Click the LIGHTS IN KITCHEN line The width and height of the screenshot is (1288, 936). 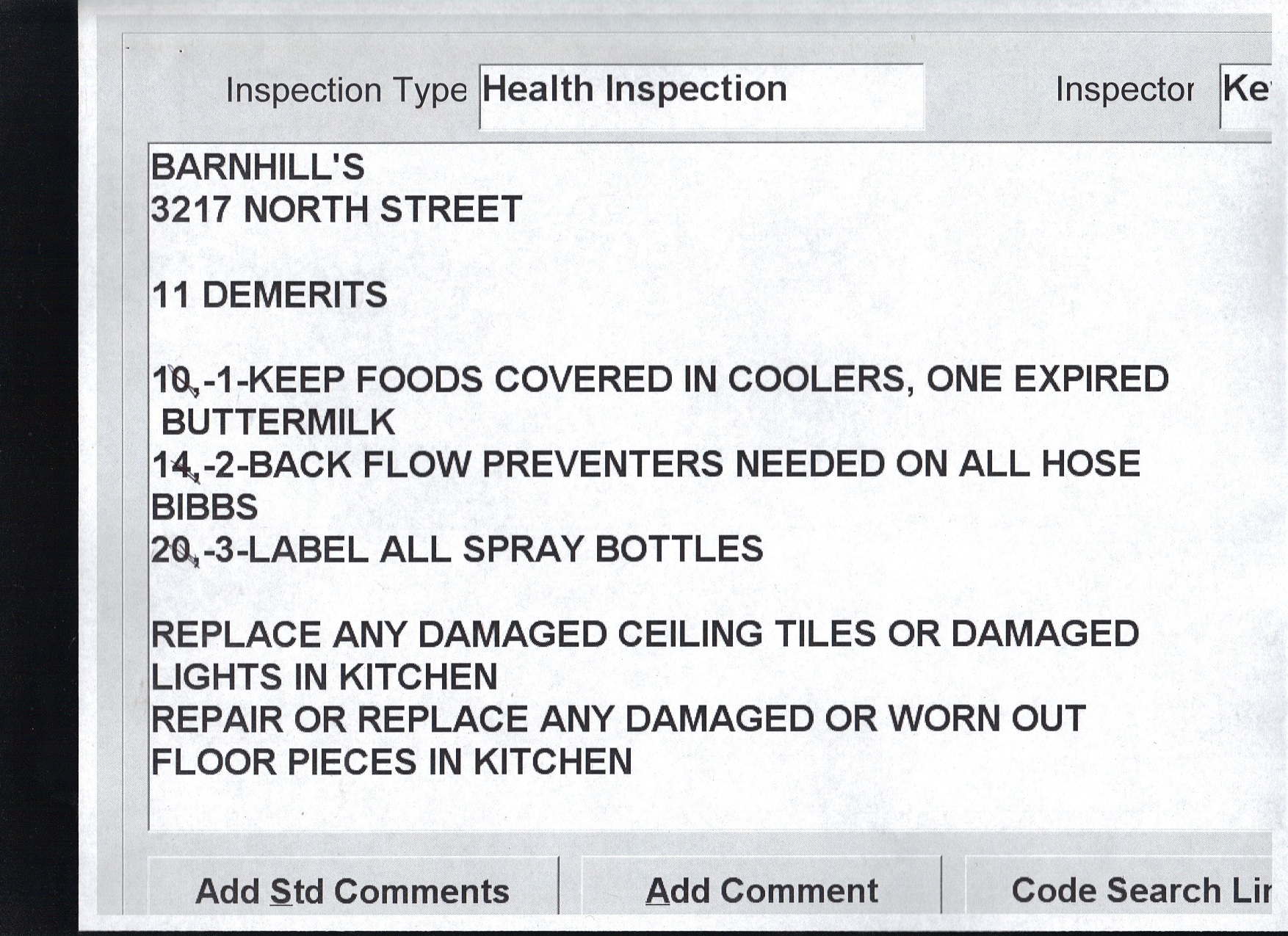pos(325,677)
